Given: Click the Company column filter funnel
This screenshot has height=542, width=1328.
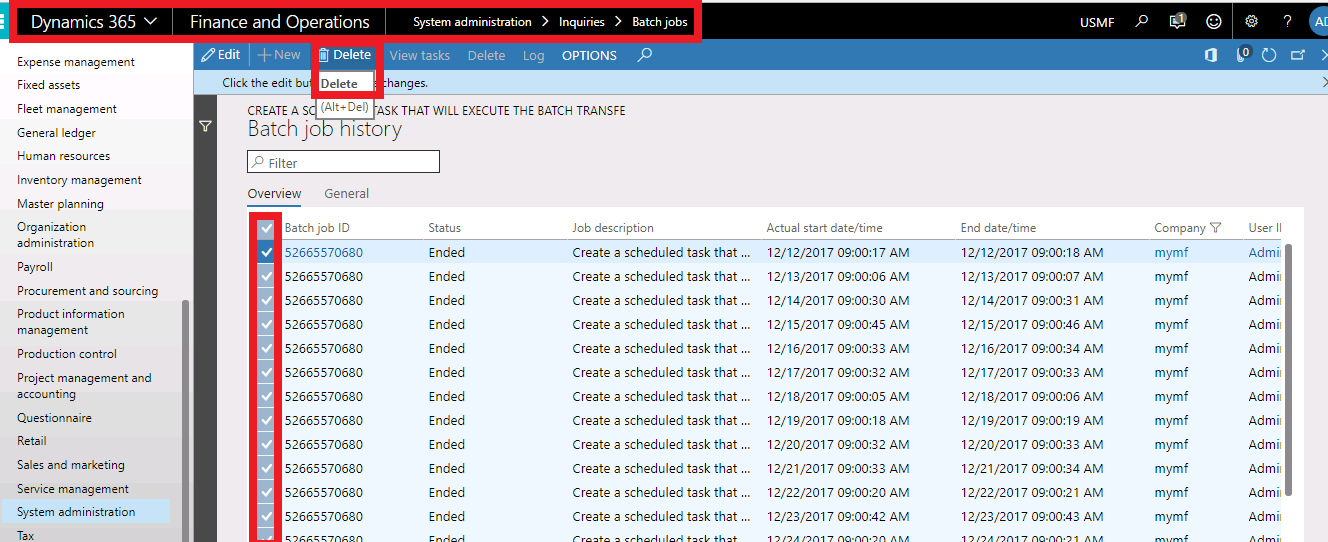Looking at the screenshot, I should [x=1216, y=228].
